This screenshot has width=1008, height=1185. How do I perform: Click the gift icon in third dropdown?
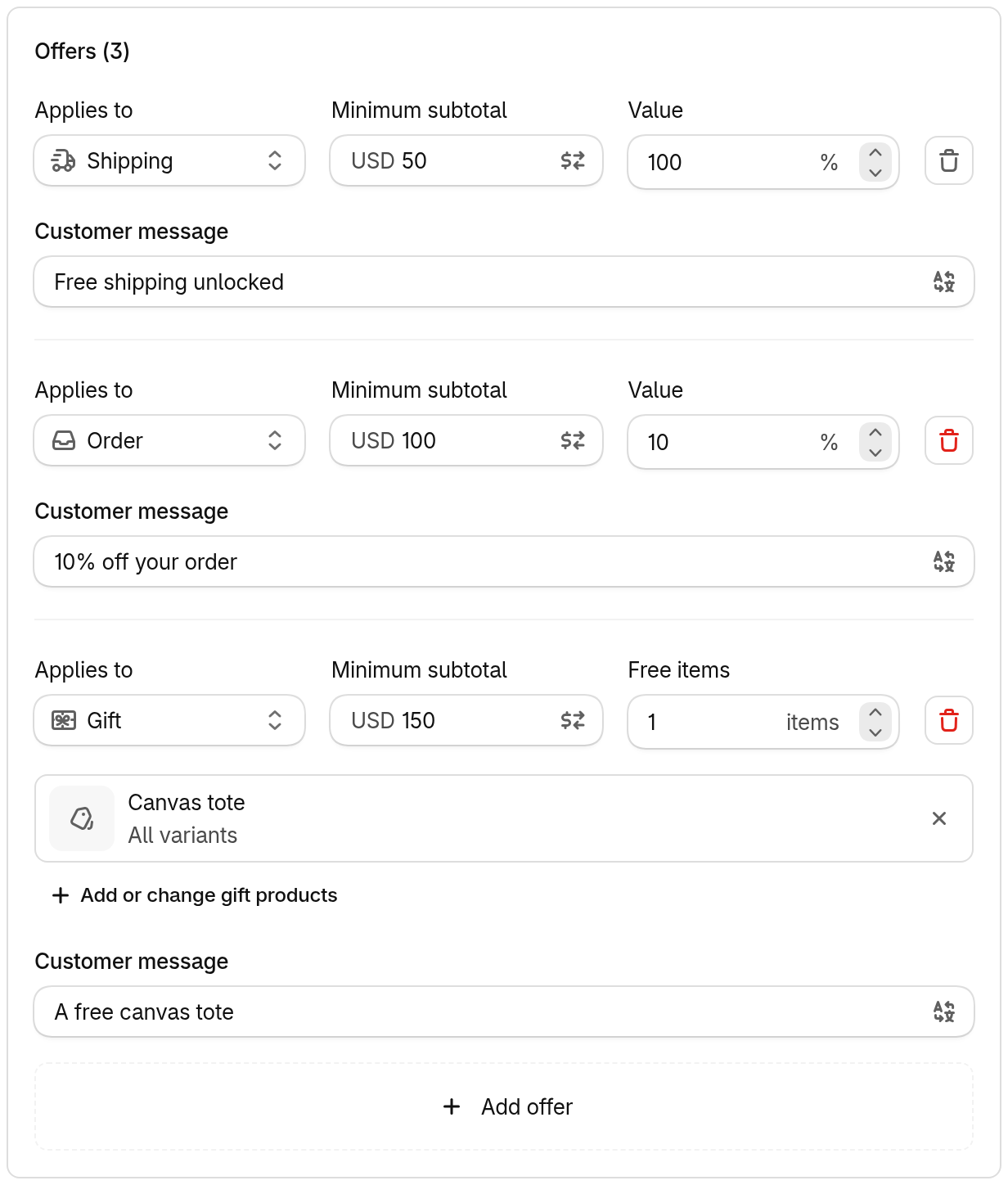pyautogui.click(x=64, y=720)
